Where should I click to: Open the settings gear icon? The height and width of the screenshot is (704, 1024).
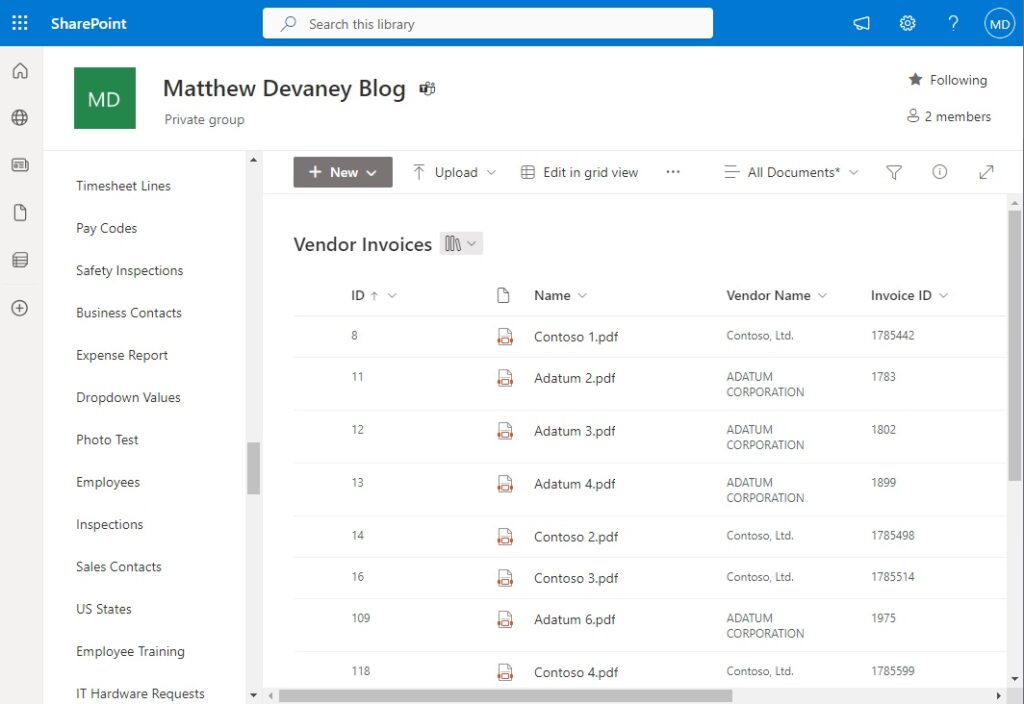click(907, 24)
